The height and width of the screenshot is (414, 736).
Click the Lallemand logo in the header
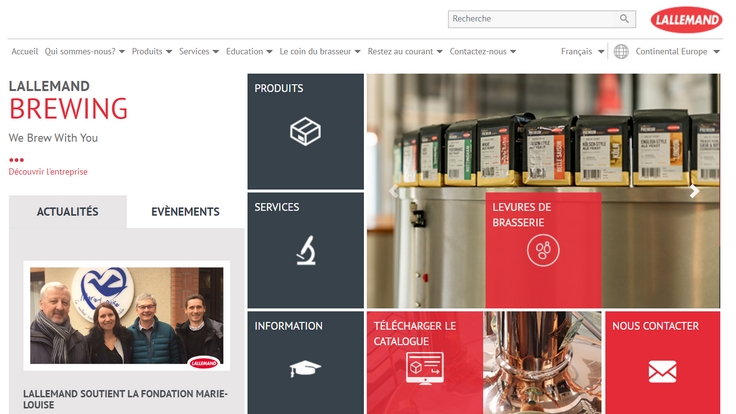pyautogui.click(x=686, y=20)
